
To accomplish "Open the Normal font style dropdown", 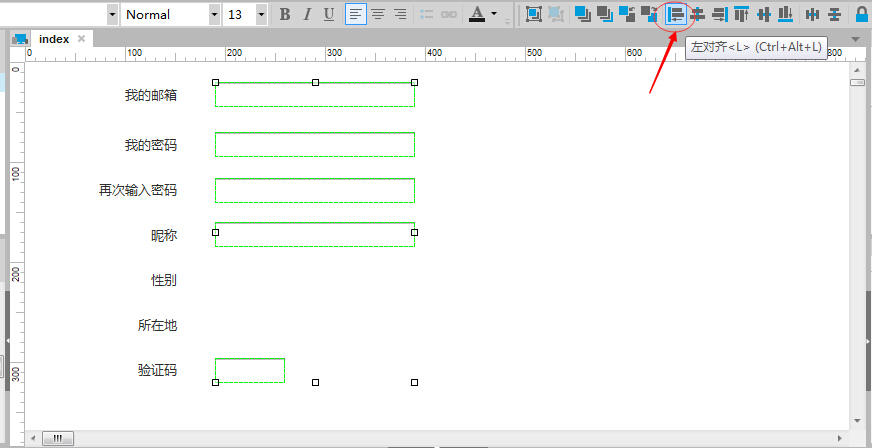I will tap(214, 14).
